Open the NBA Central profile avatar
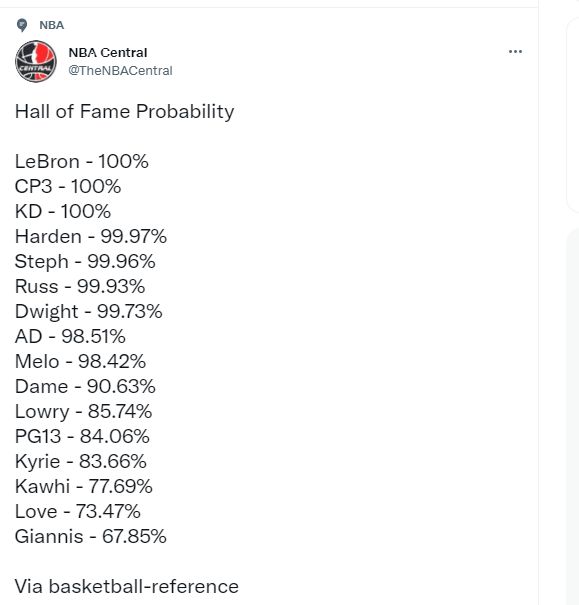Image resolution: width=579 pixels, height=605 pixels. tap(36, 61)
